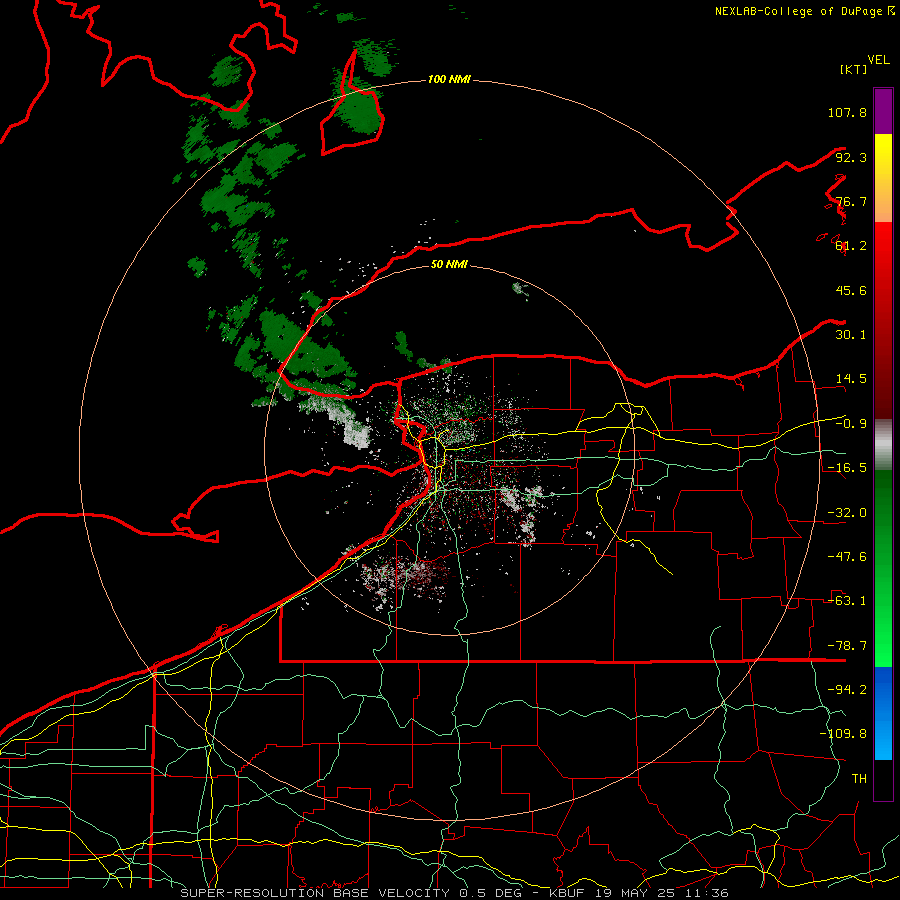The height and width of the screenshot is (900, 900).
Task: Click the -32.0 velocity scale value
Action: [847, 513]
